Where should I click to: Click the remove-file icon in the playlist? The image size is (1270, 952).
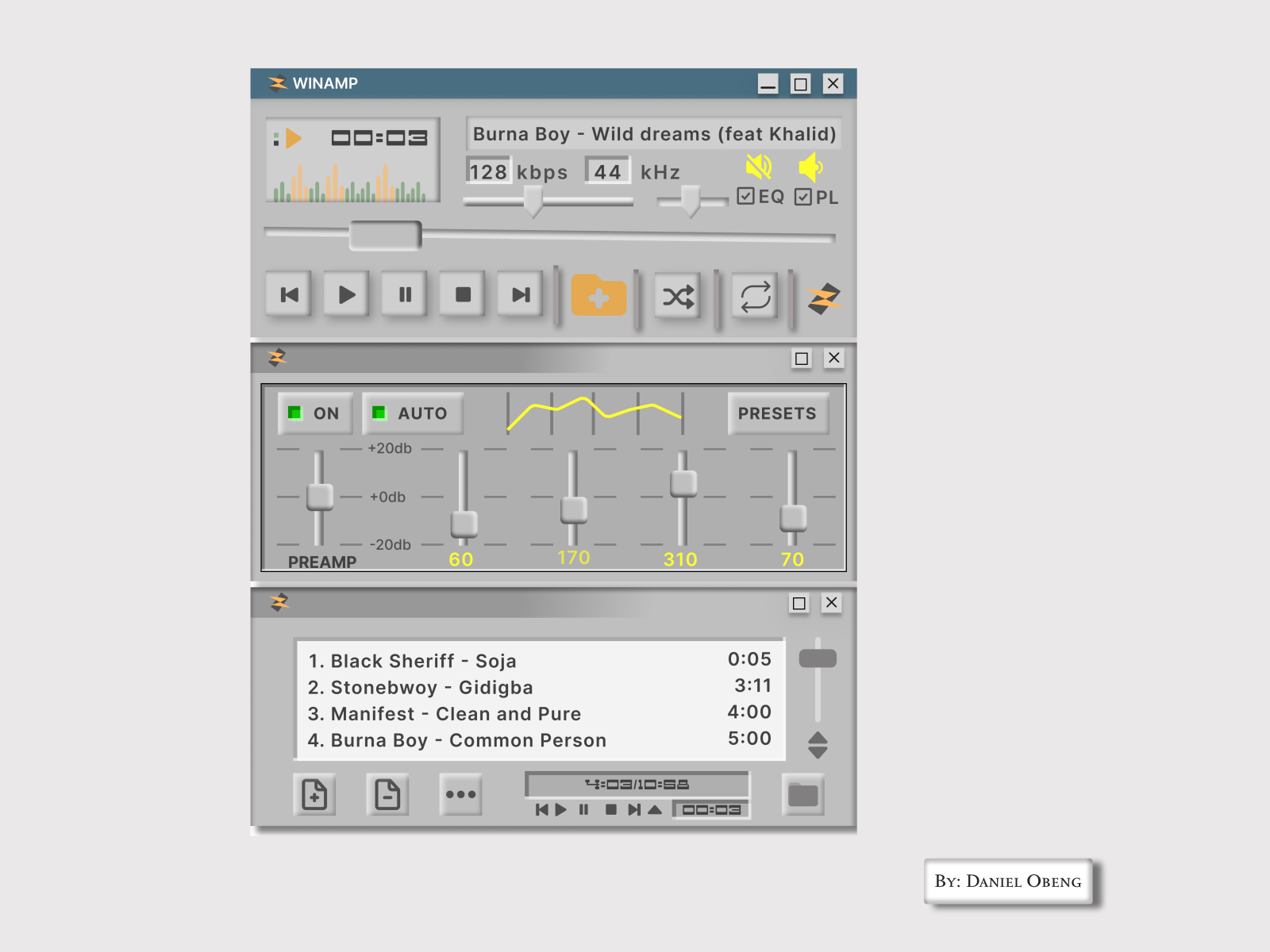pyautogui.click(x=387, y=794)
